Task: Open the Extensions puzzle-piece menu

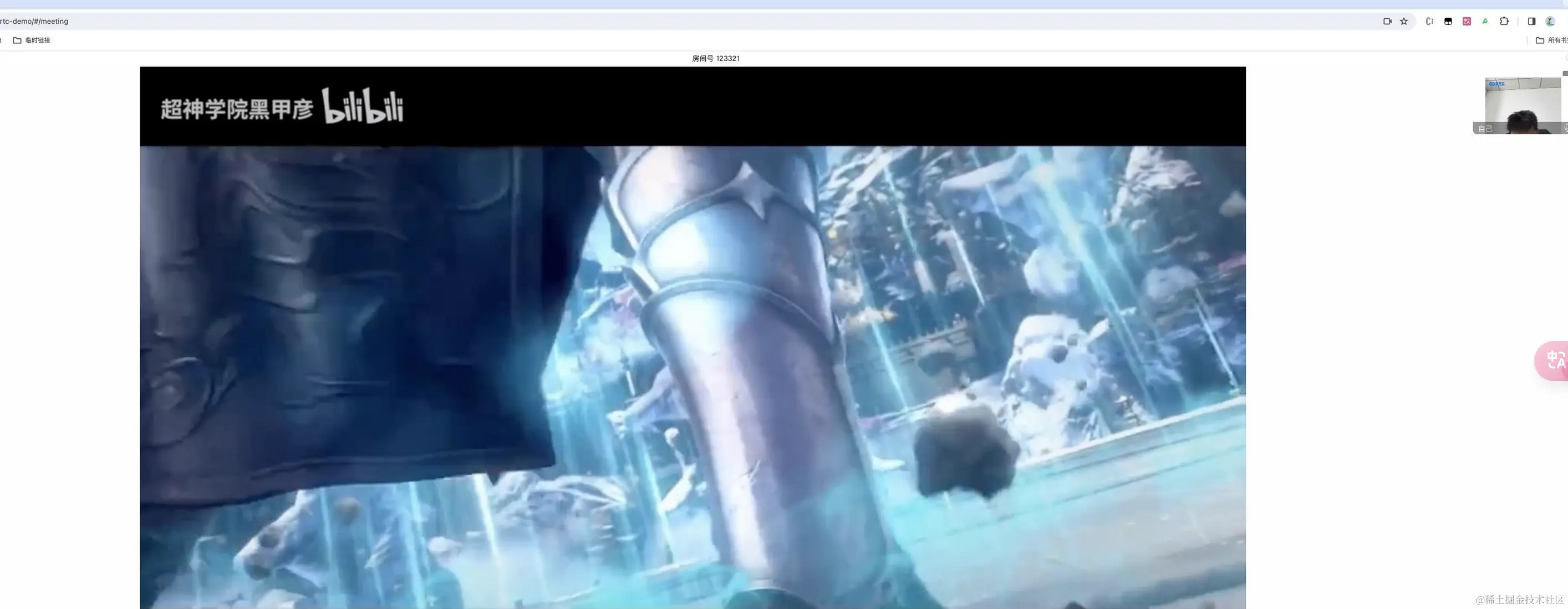Action: pos(1504,21)
